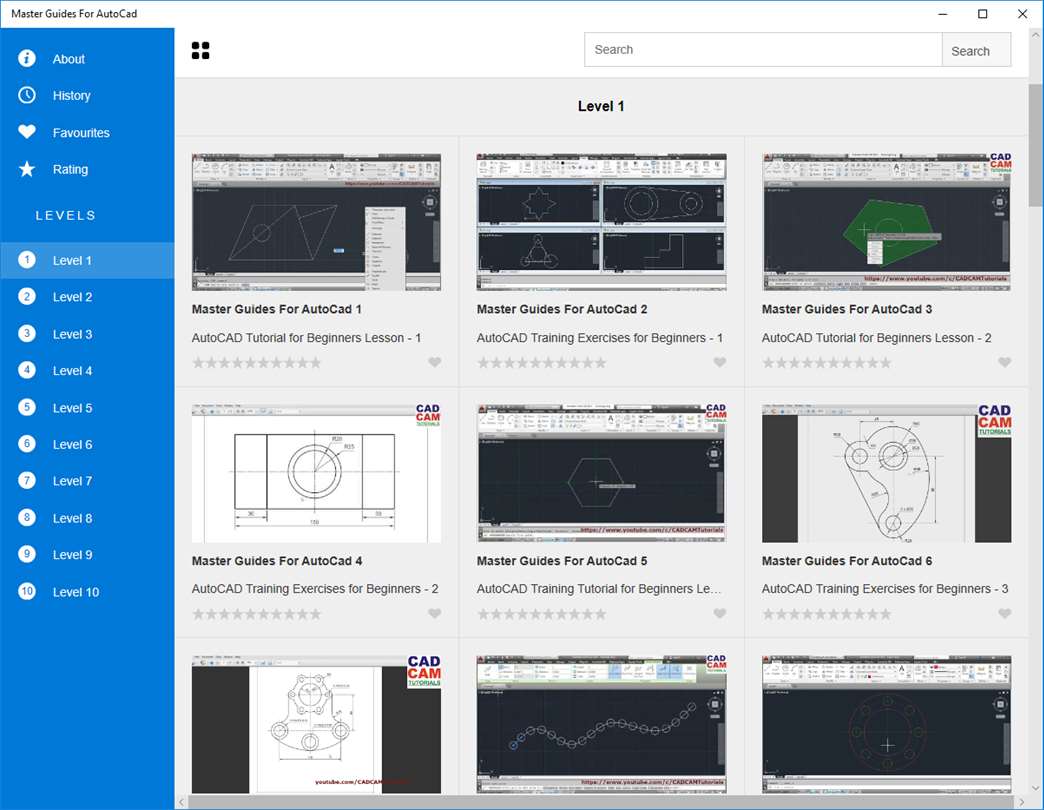The width and height of the screenshot is (1044, 810).
Task: Click the grid view icon
Action: click(200, 51)
